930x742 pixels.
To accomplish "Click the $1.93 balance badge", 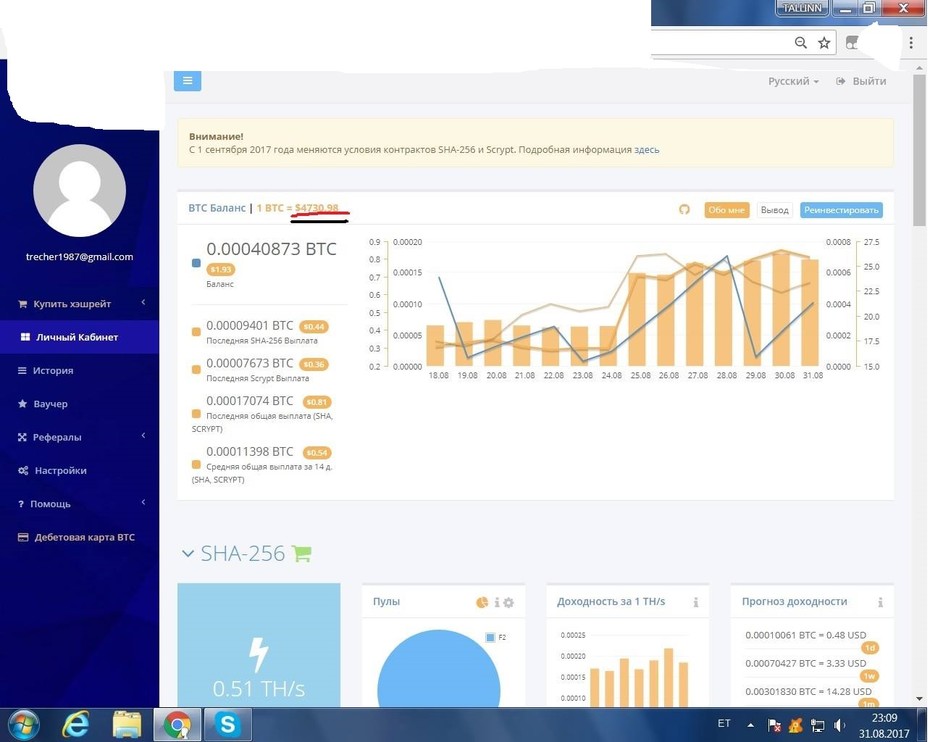I will [x=221, y=269].
